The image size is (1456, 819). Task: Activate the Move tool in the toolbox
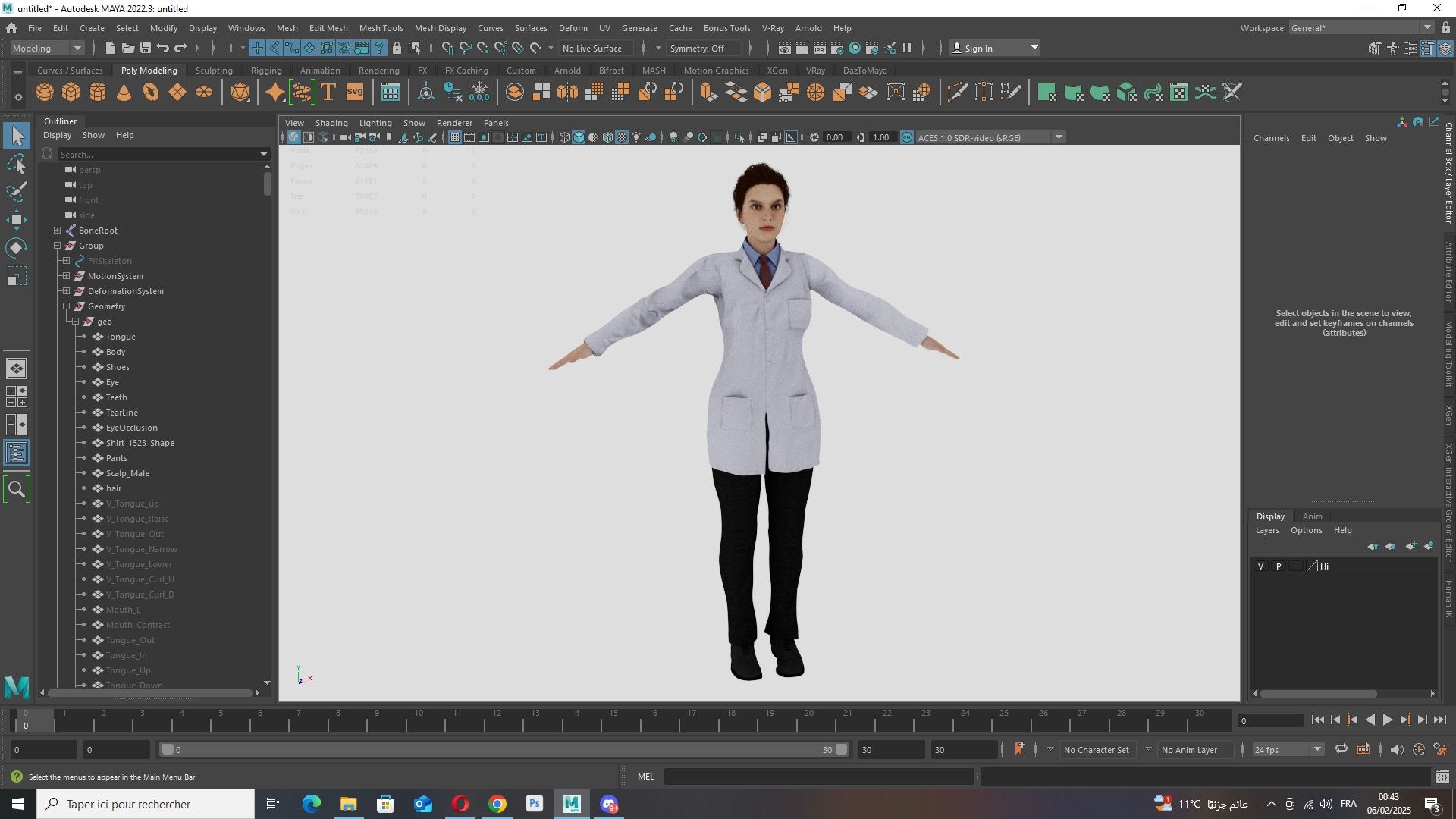[17, 220]
